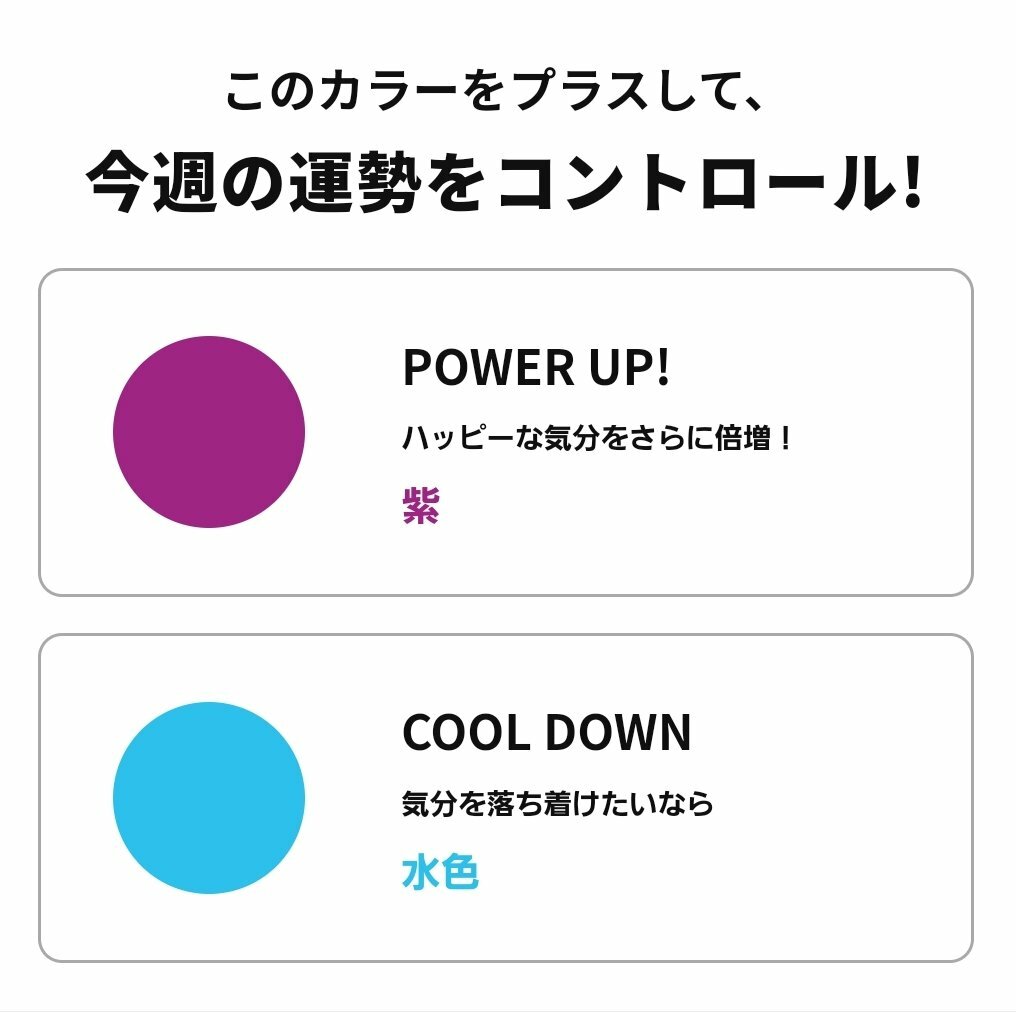Screen dimensions: 1016x1012
Task: Click the 気分を落ち着けたいなら description
Action: (x=557, y=804)
